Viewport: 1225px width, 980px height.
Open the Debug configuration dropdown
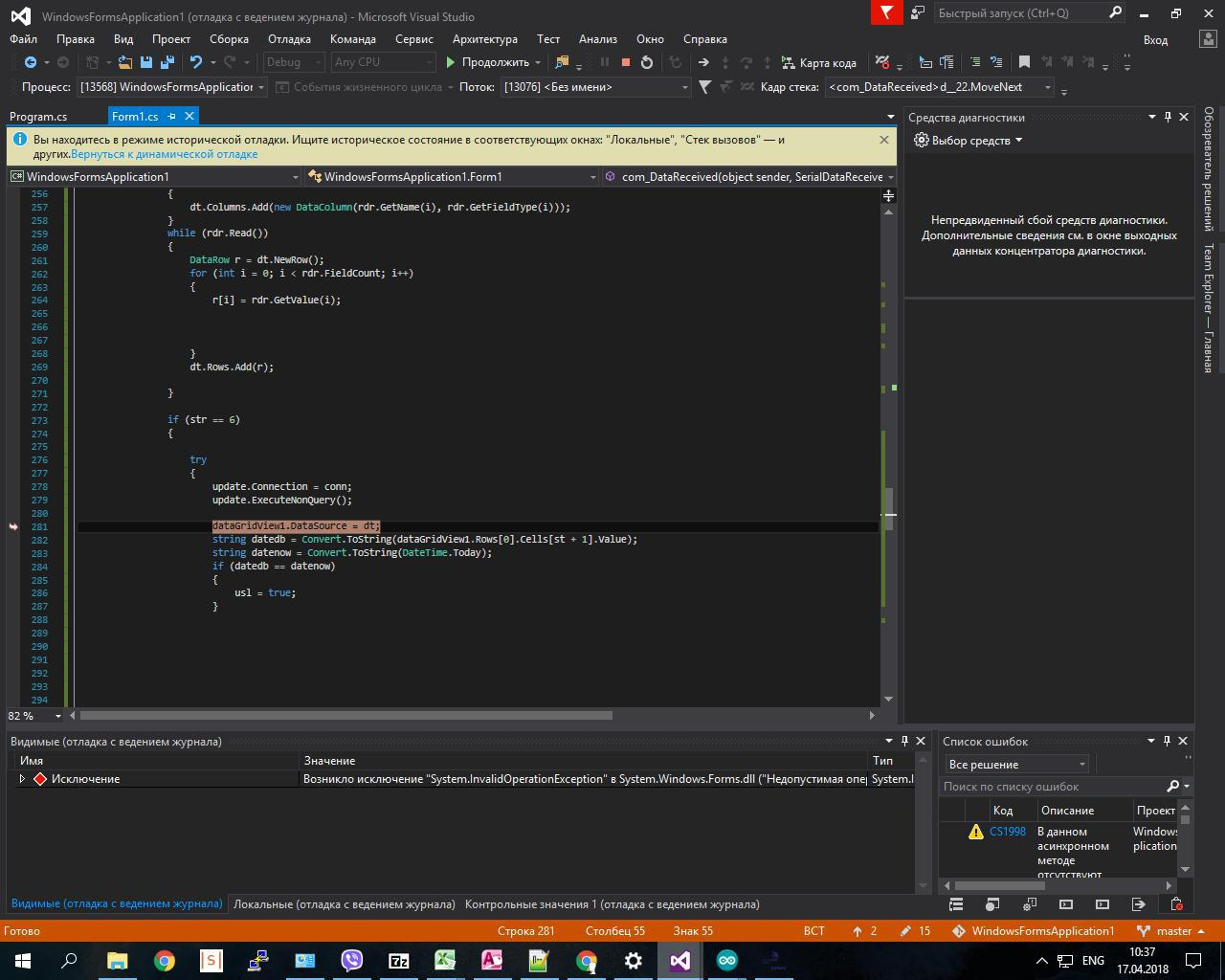(294, 62)
